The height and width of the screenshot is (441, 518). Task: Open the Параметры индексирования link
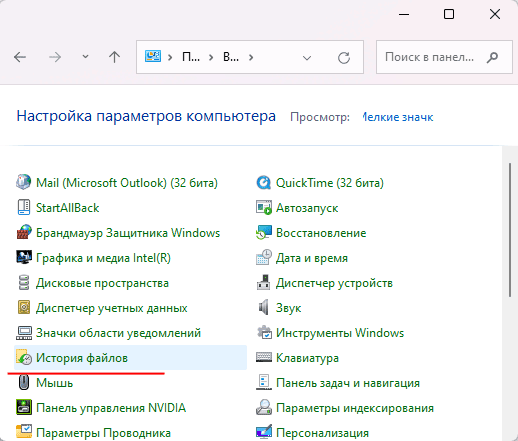tap(355, 408)
